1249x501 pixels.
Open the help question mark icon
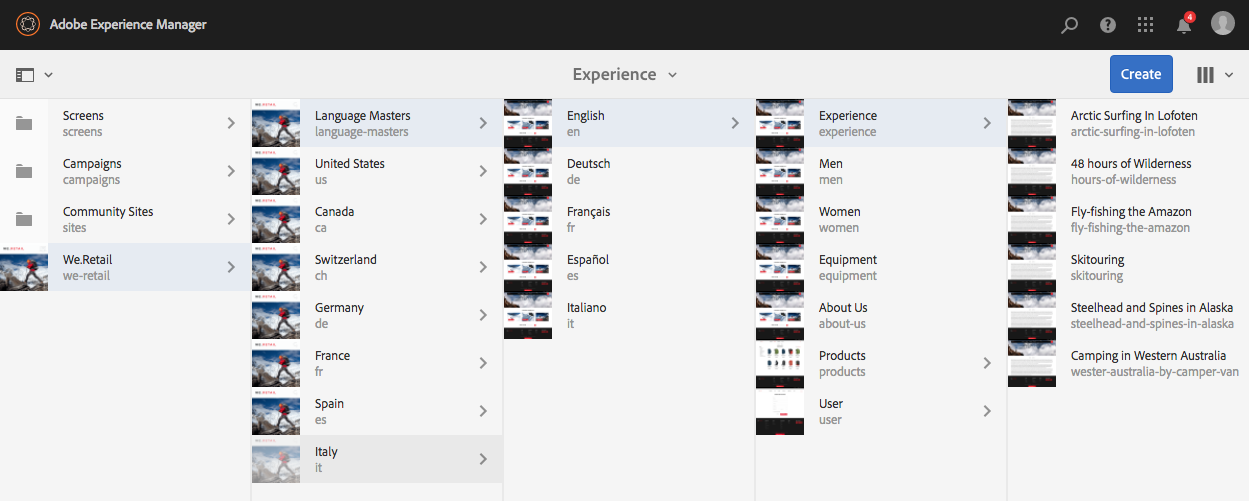[x=1108, y=25]
